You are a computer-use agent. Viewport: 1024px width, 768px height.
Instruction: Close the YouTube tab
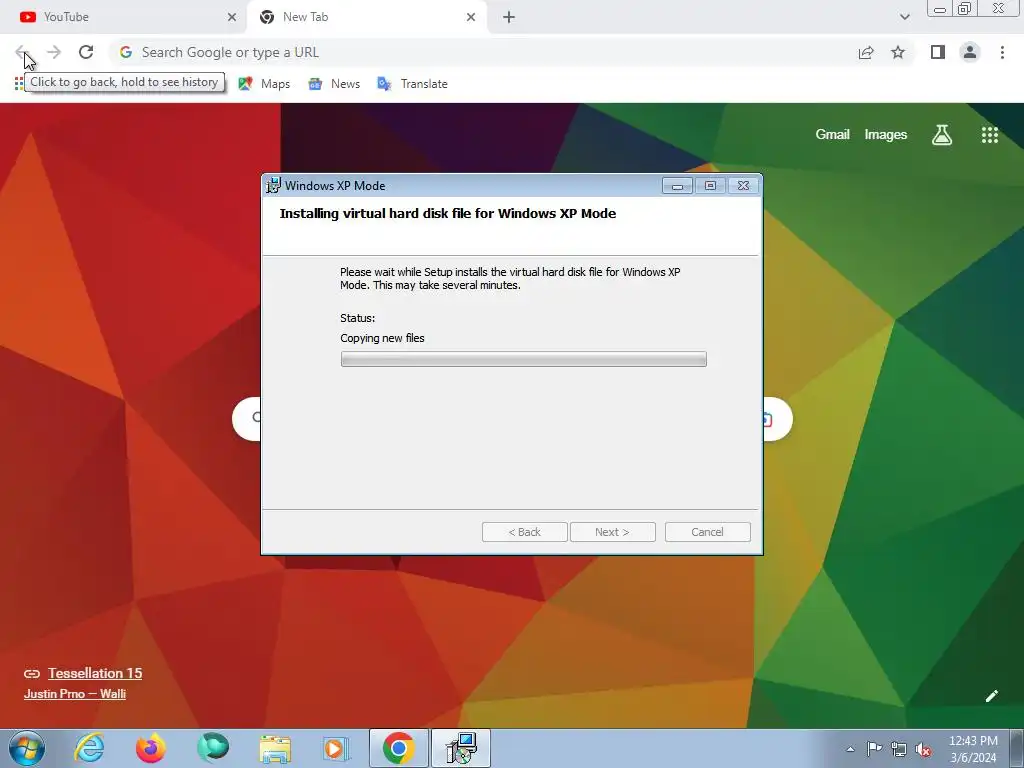[x=231, y=17]
